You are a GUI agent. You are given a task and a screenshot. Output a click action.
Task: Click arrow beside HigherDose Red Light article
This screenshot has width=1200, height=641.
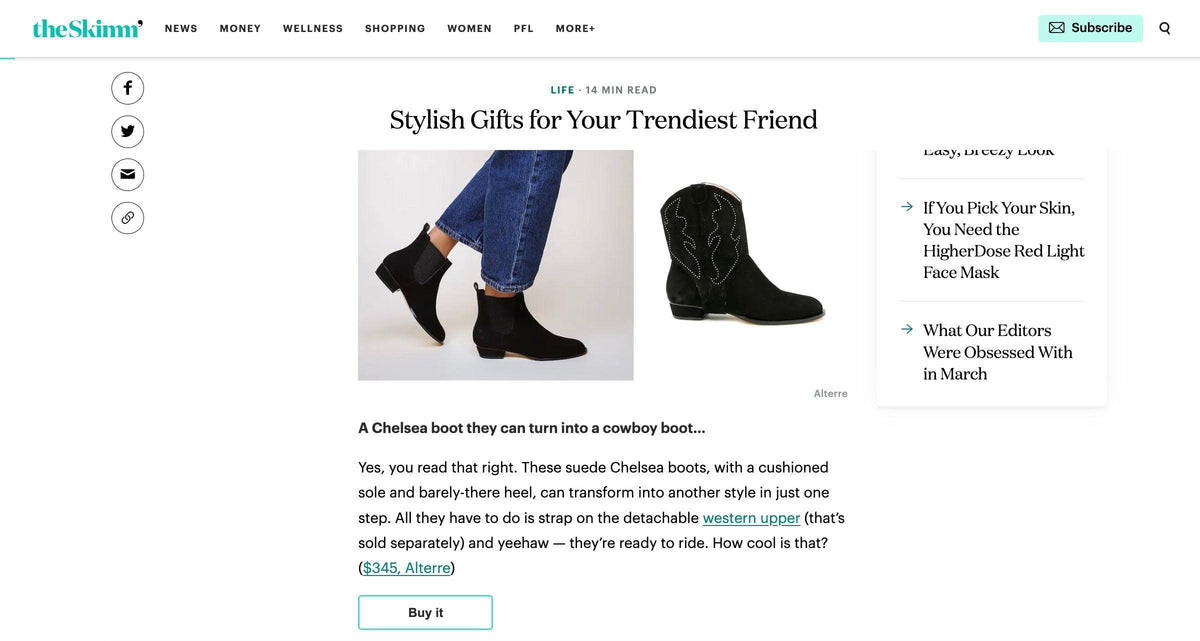[x=907, y=207]
